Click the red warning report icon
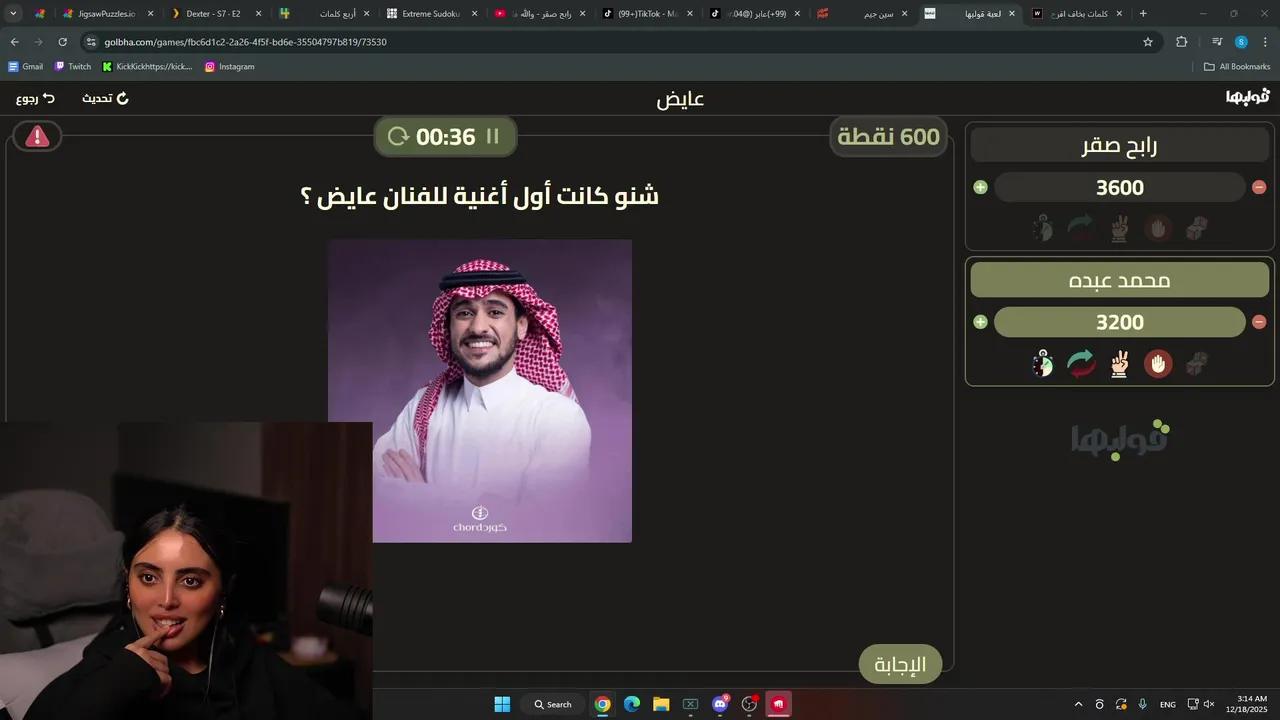The height and width of the screenshot is (720, 1280). pos(37,137)
